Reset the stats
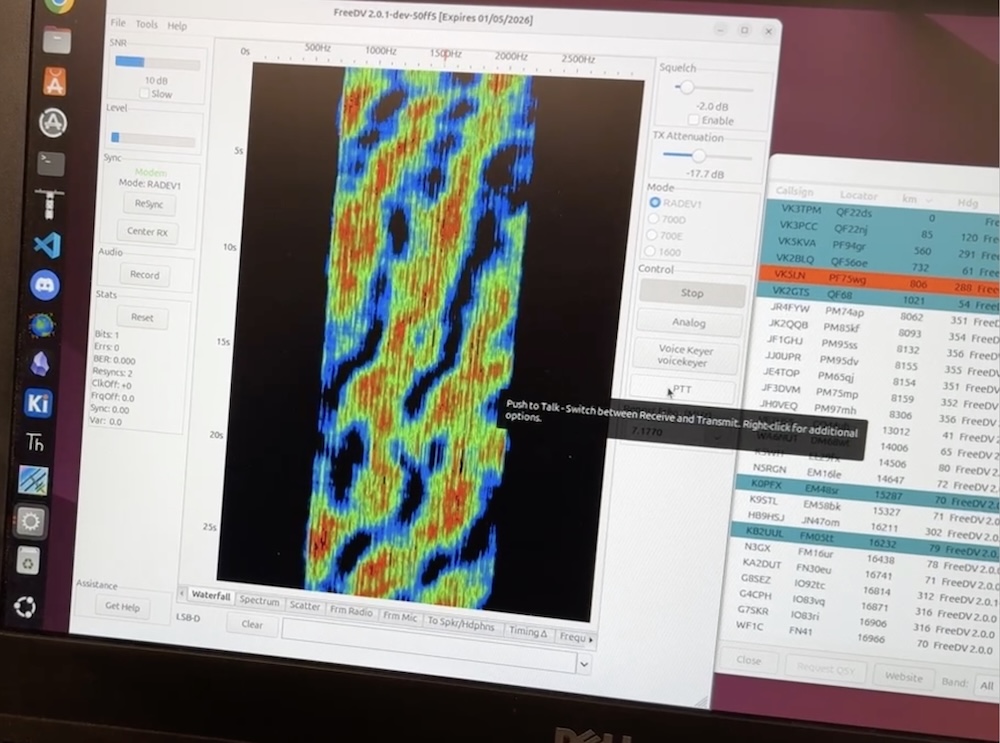The height and width of the screenshot is (743, 1000). tap(142, 318)
